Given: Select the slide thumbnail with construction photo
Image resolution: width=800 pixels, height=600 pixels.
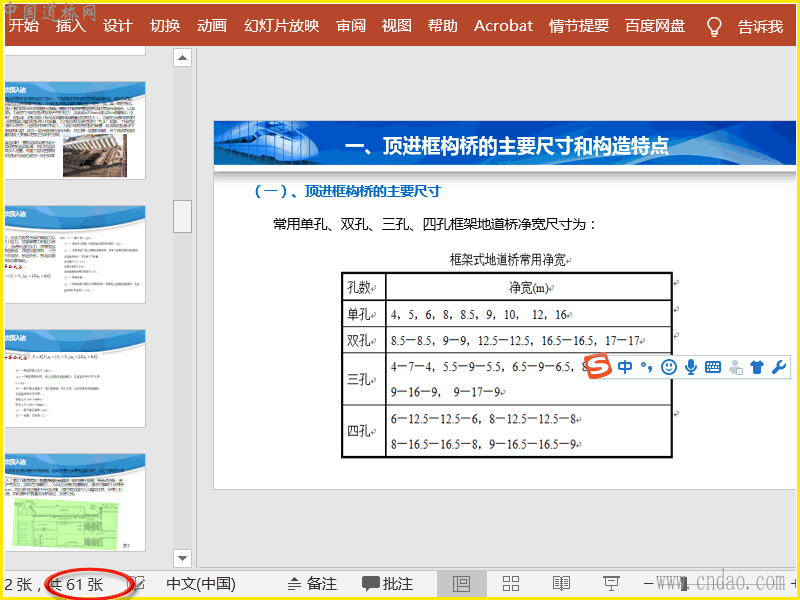Looking at the screenshot, I should pos(75,131).
